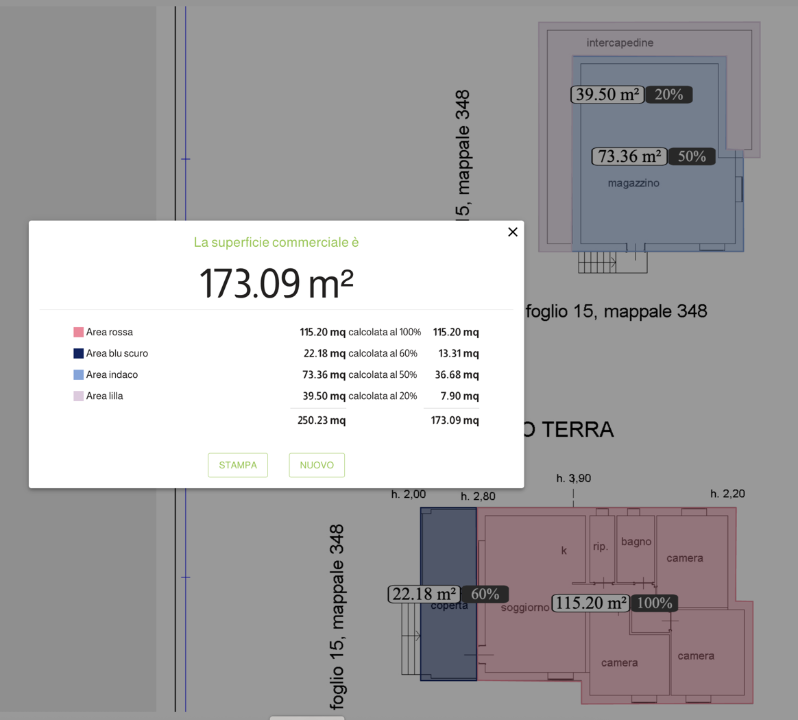
Task: Click the 60% percentage badge
Action: (x=485, y=594)
